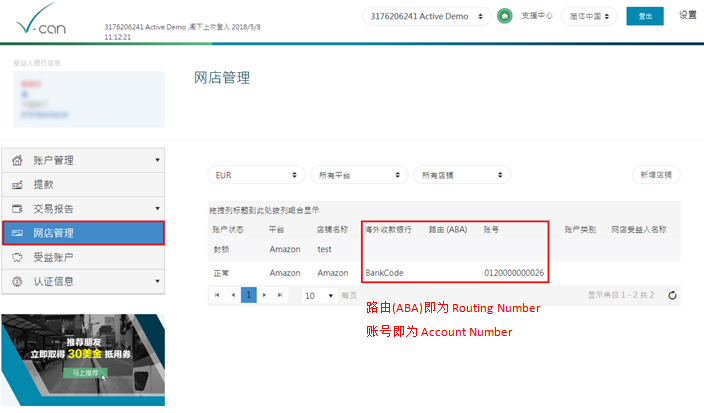
Task: Click the referral promotion banner image
Action: [x=83, y=360]
